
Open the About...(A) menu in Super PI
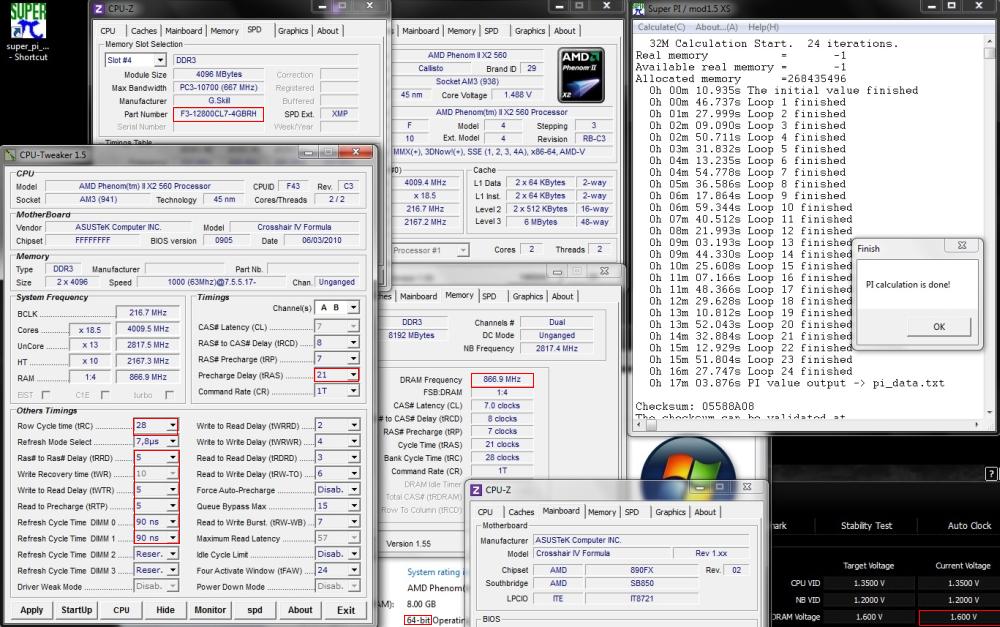point(716,27)
